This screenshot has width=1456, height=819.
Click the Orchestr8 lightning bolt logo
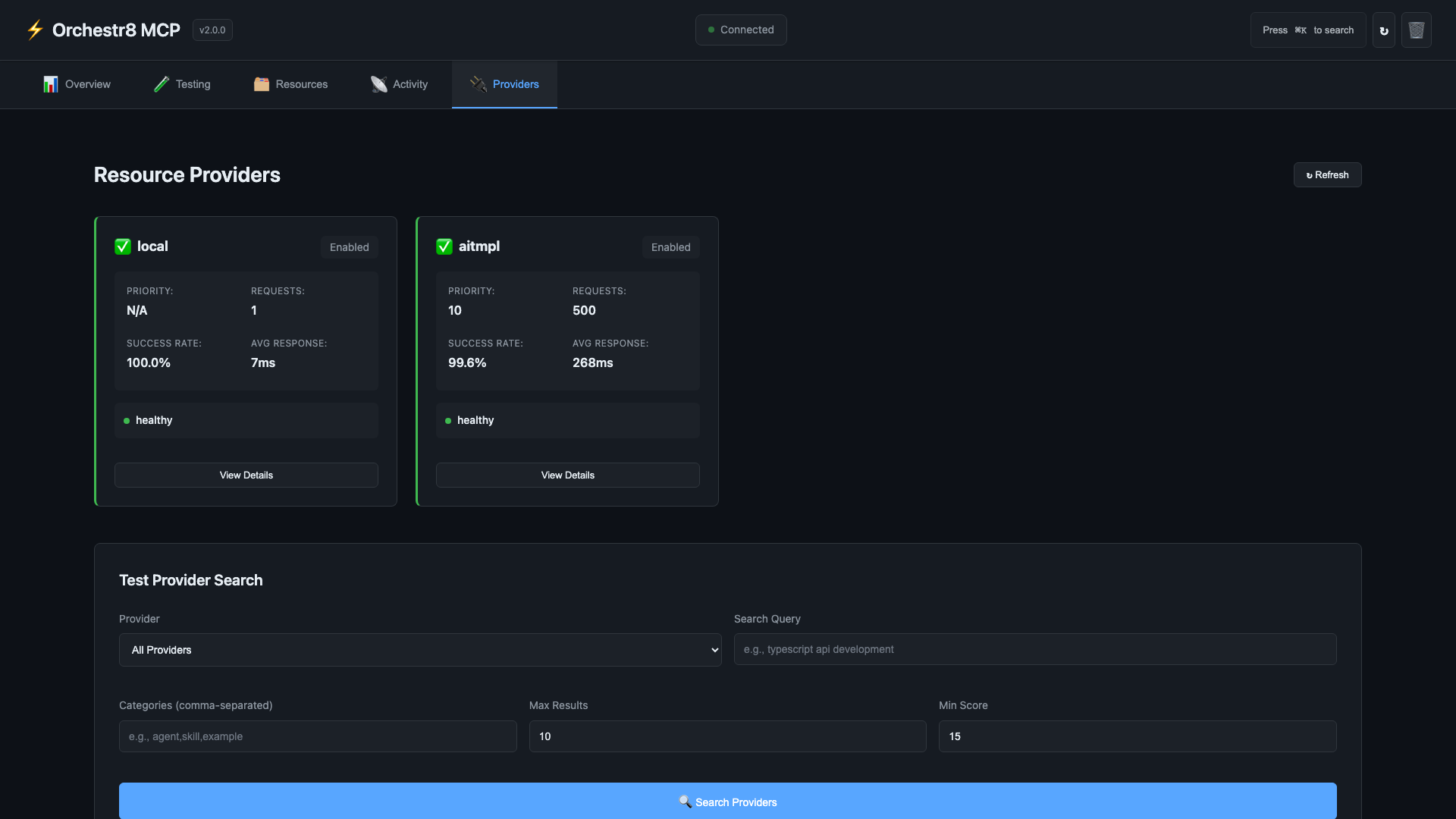[x=35, y=30]
